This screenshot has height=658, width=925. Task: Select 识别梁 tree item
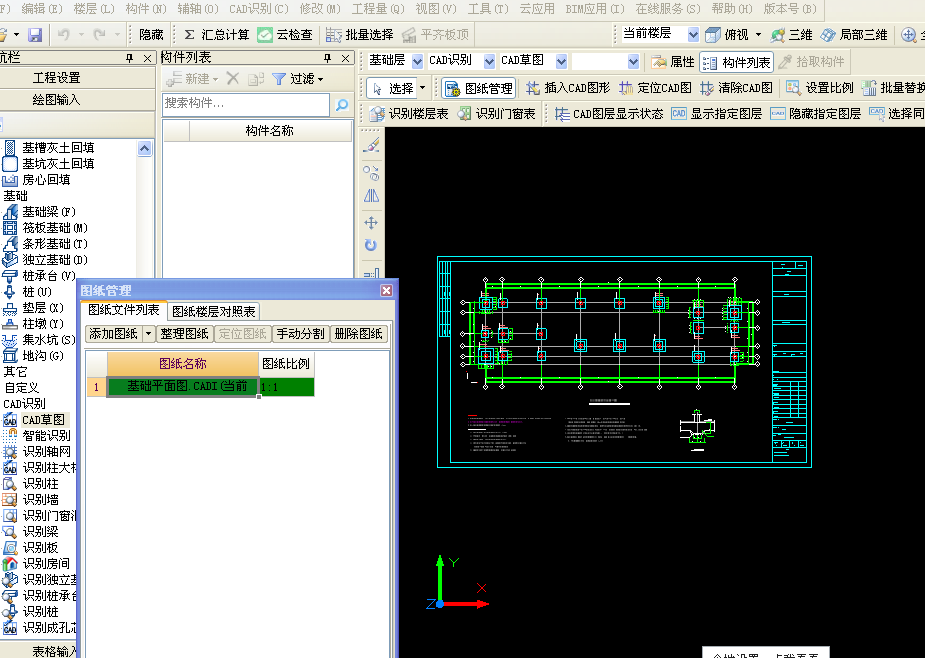[x=32, y=532]
